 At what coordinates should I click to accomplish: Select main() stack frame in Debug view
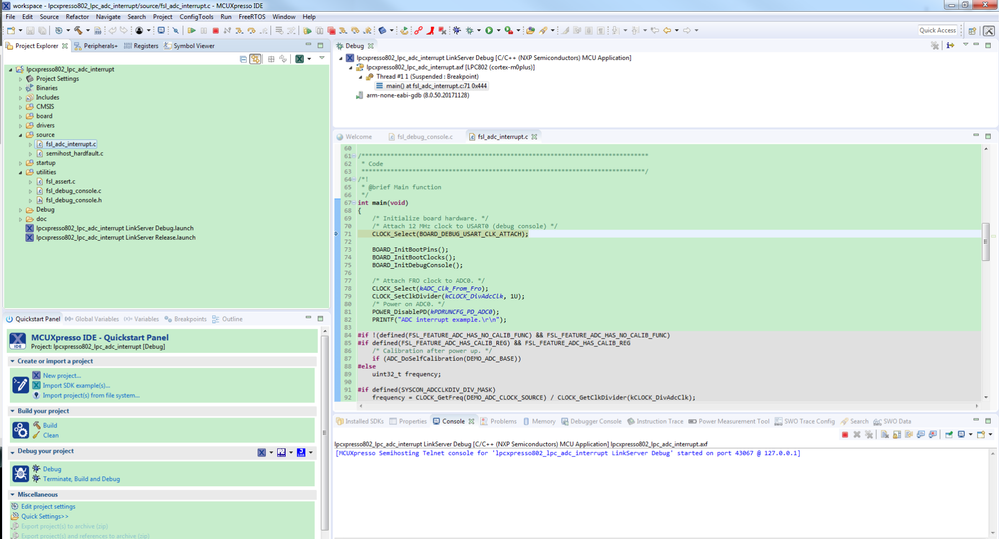pyautogui.click(x=436, y=86)
